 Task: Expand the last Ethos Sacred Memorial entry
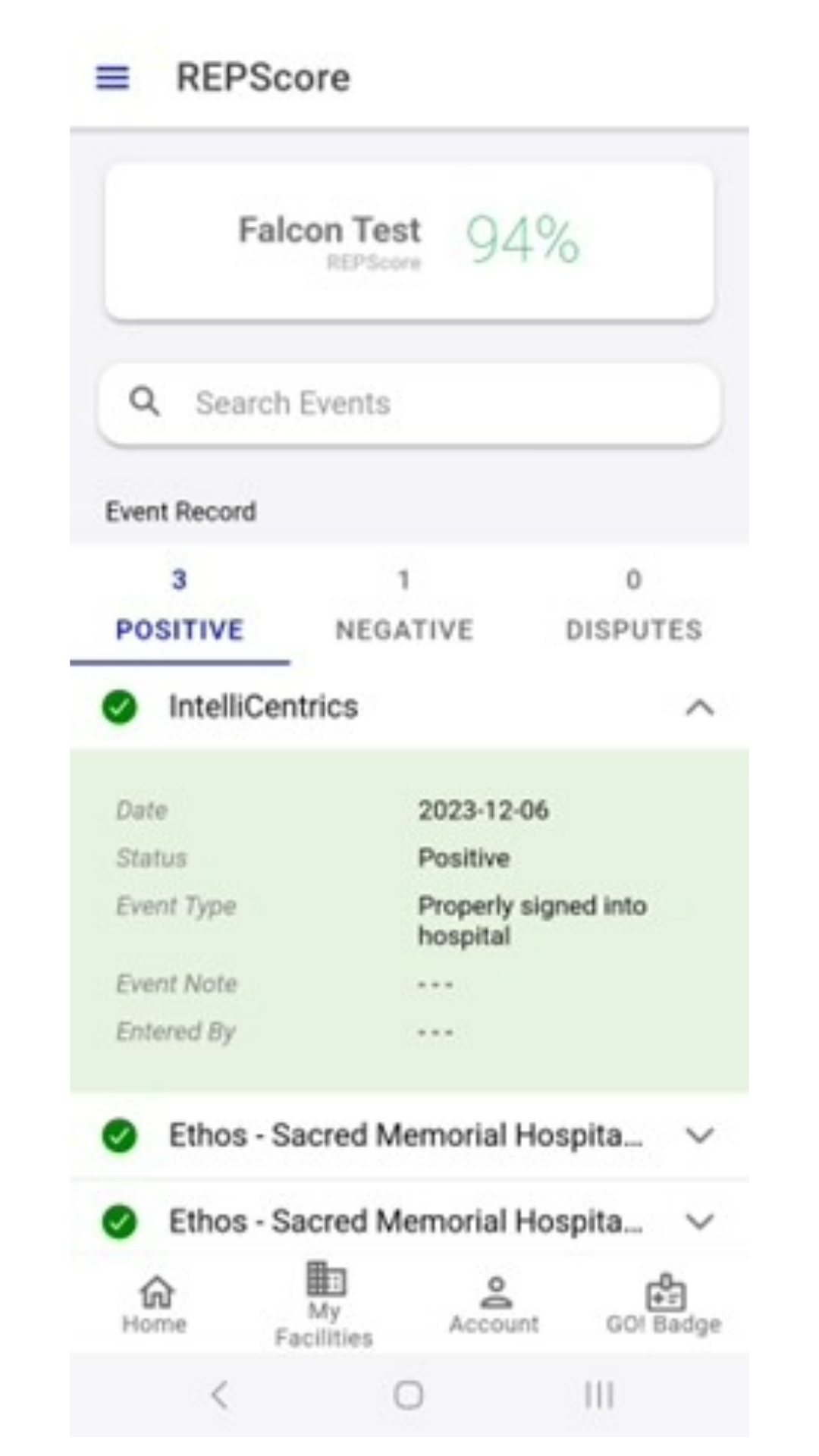click(699, 1222)
